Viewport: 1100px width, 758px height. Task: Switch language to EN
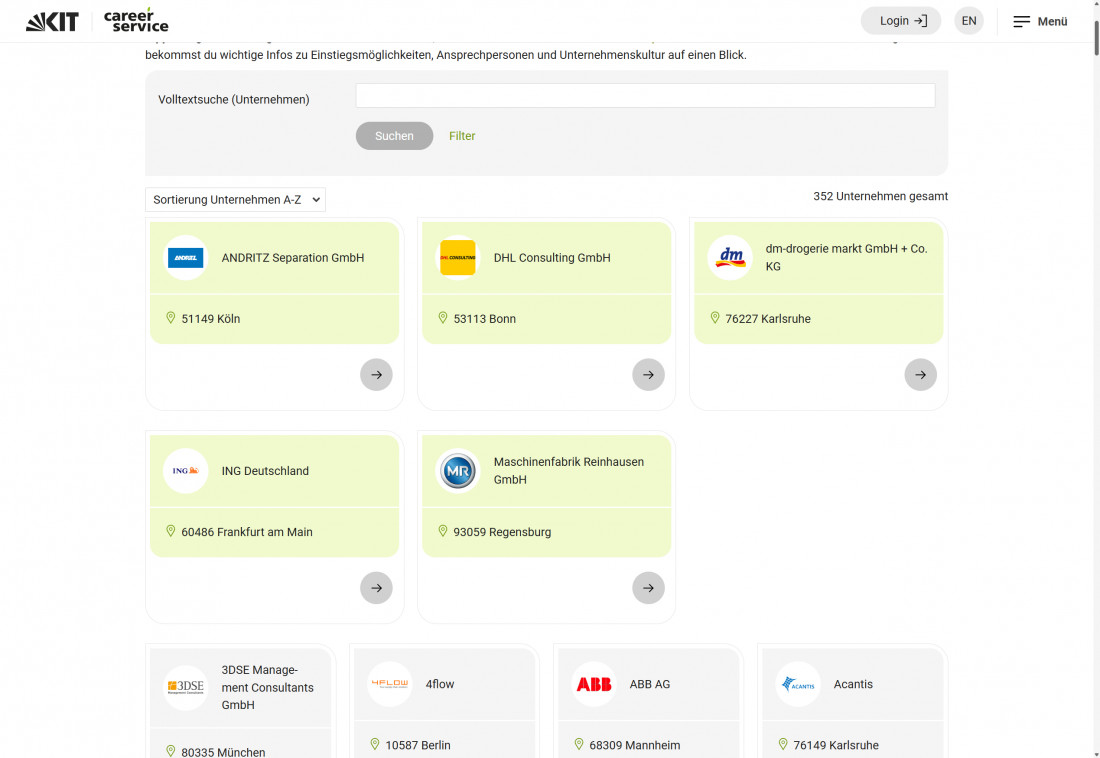click(x=968, y=21)
